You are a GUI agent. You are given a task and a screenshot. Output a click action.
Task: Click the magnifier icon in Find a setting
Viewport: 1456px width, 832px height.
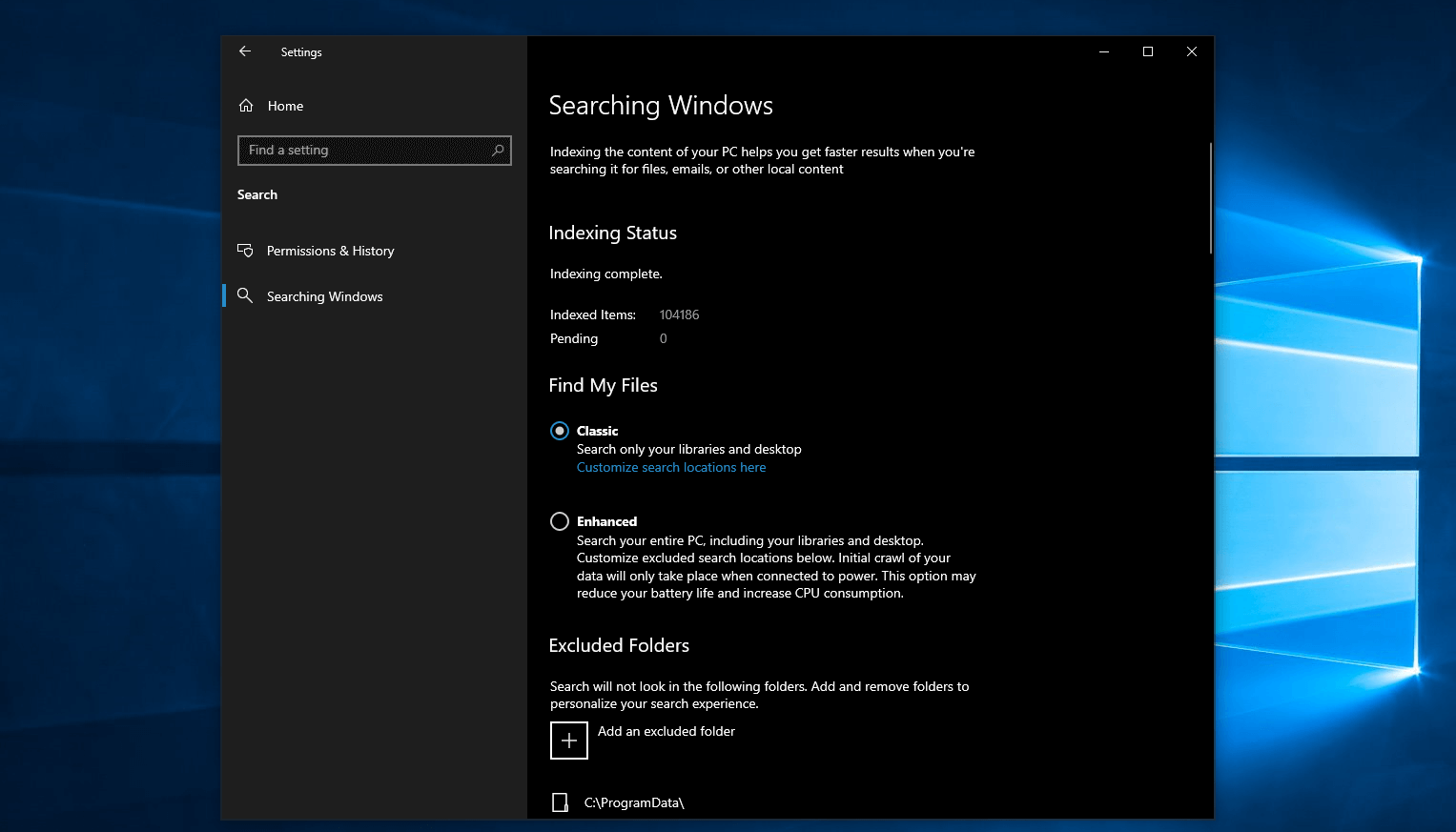pos(498,150)
